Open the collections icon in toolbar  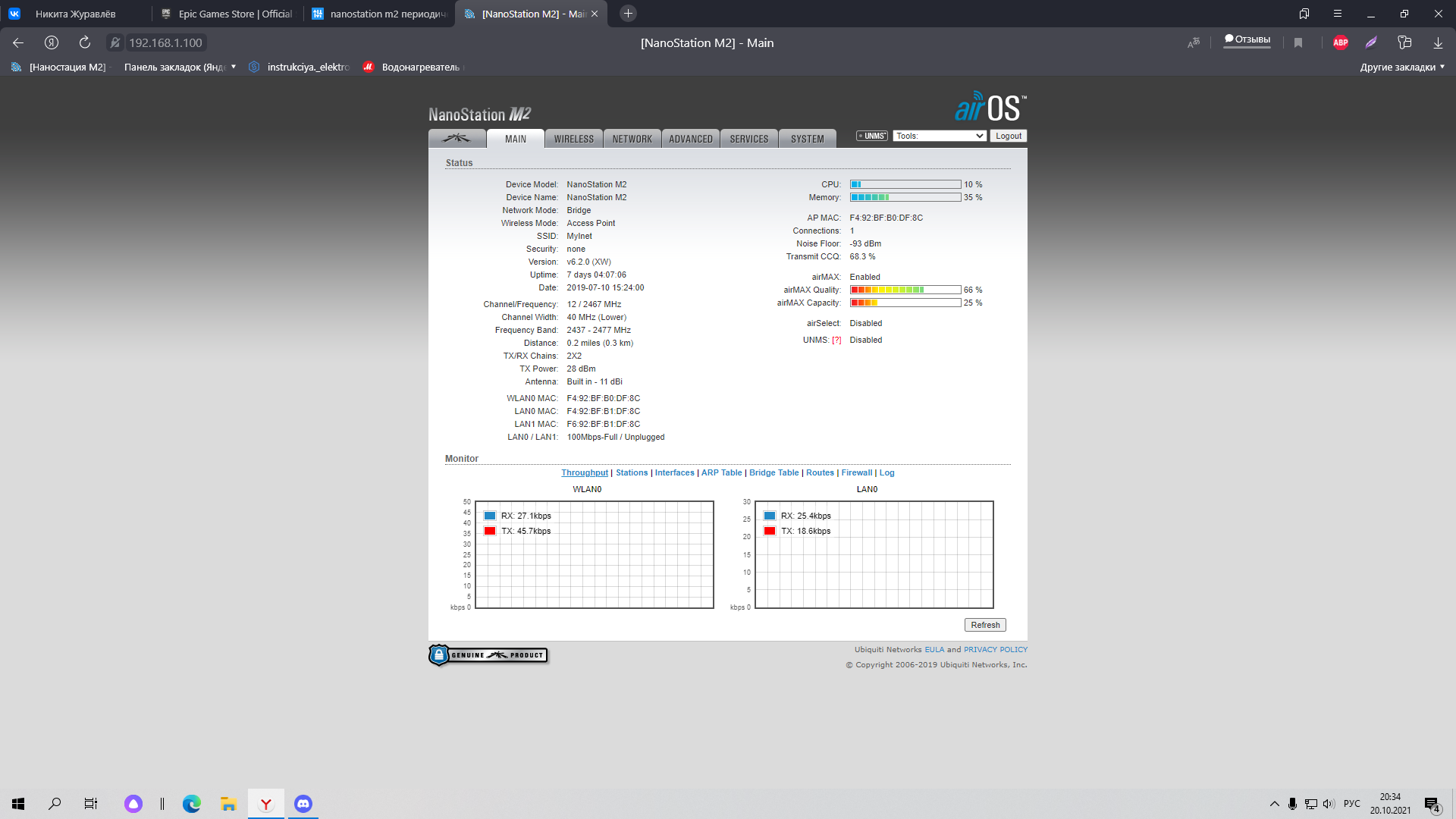1404,42
